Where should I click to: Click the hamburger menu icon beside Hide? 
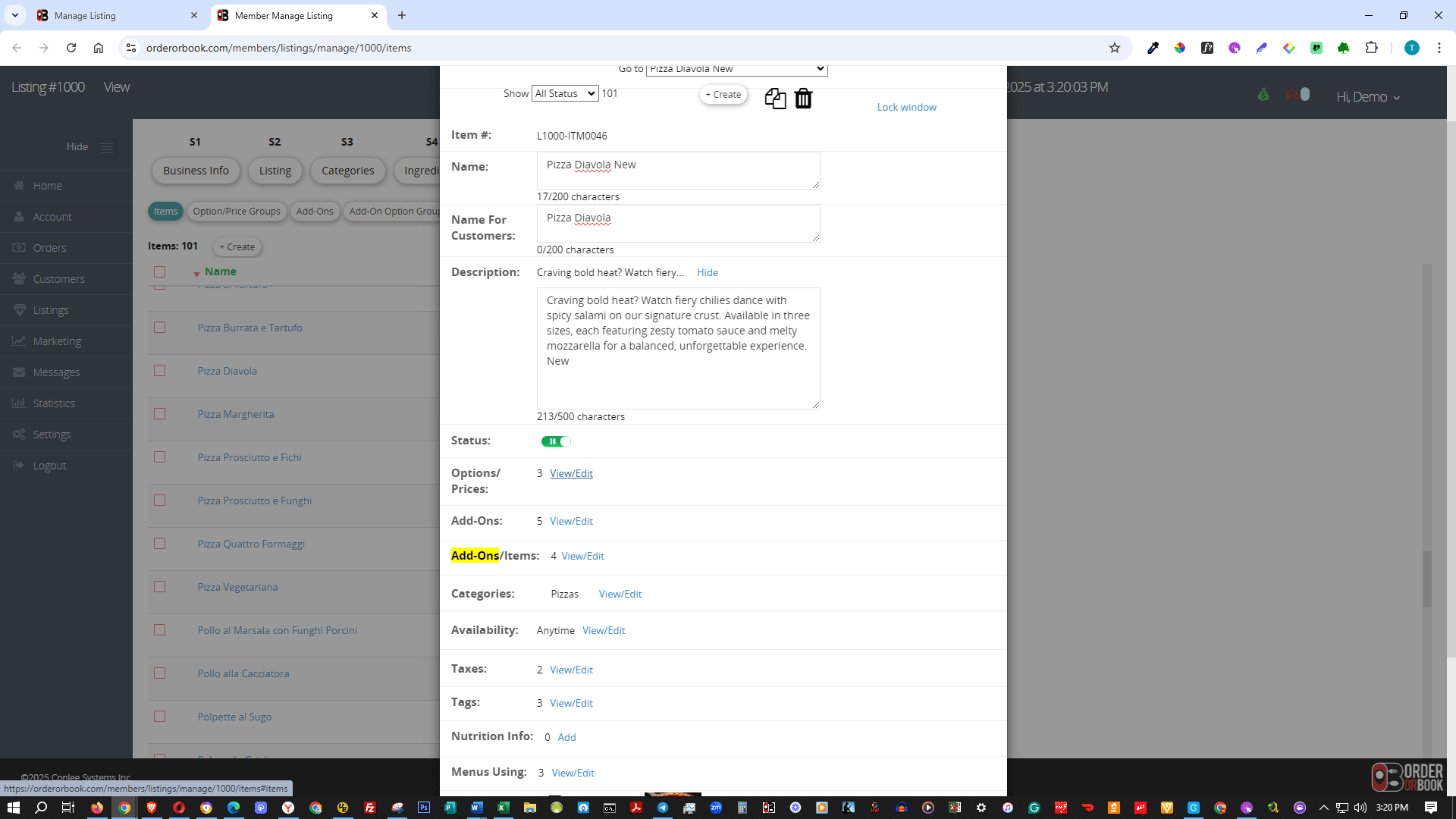click(x=107, y=148)
